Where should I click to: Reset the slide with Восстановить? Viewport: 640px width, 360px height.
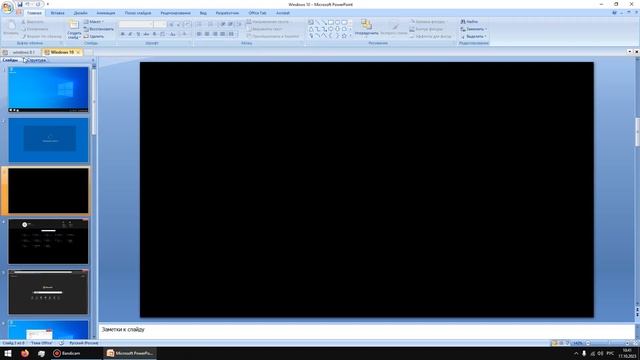tap(99, 29)
